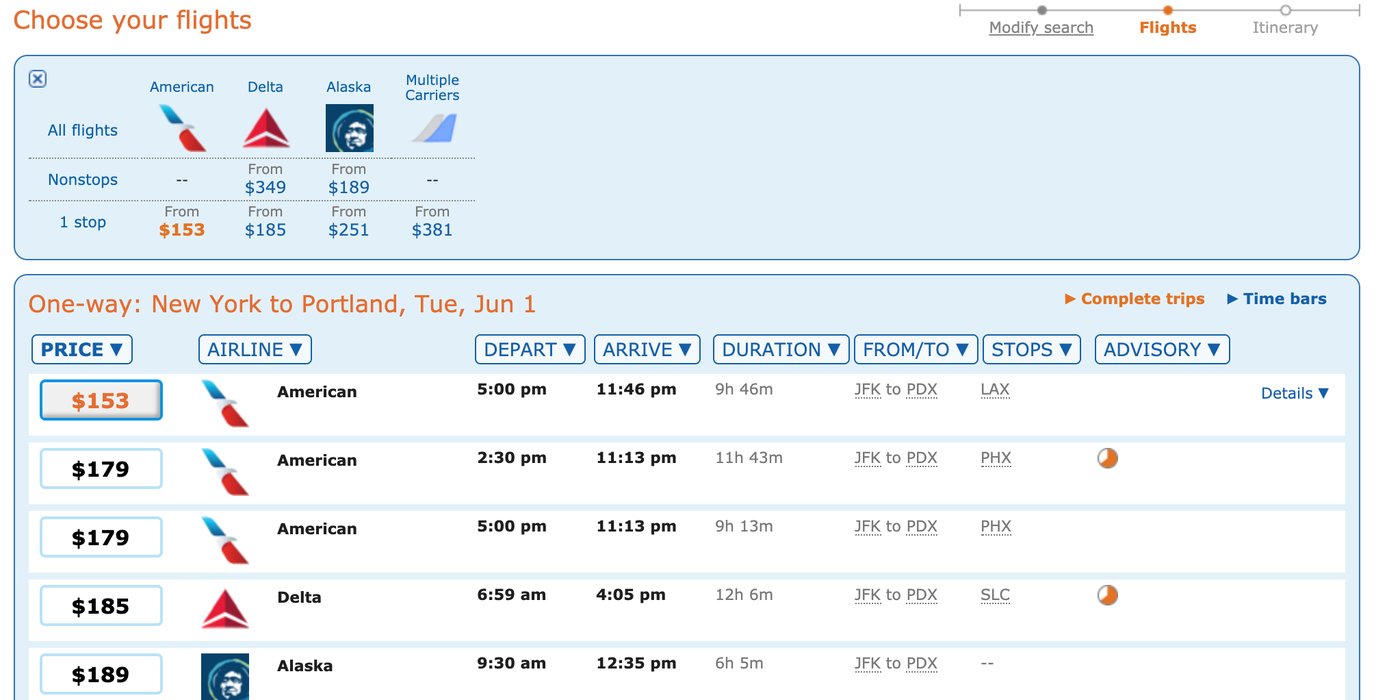The height and width of the screenshot is (700, 1400).
Task: Close the airline comparison matrix
Action: pyautogui.click(x=37, y=78)
